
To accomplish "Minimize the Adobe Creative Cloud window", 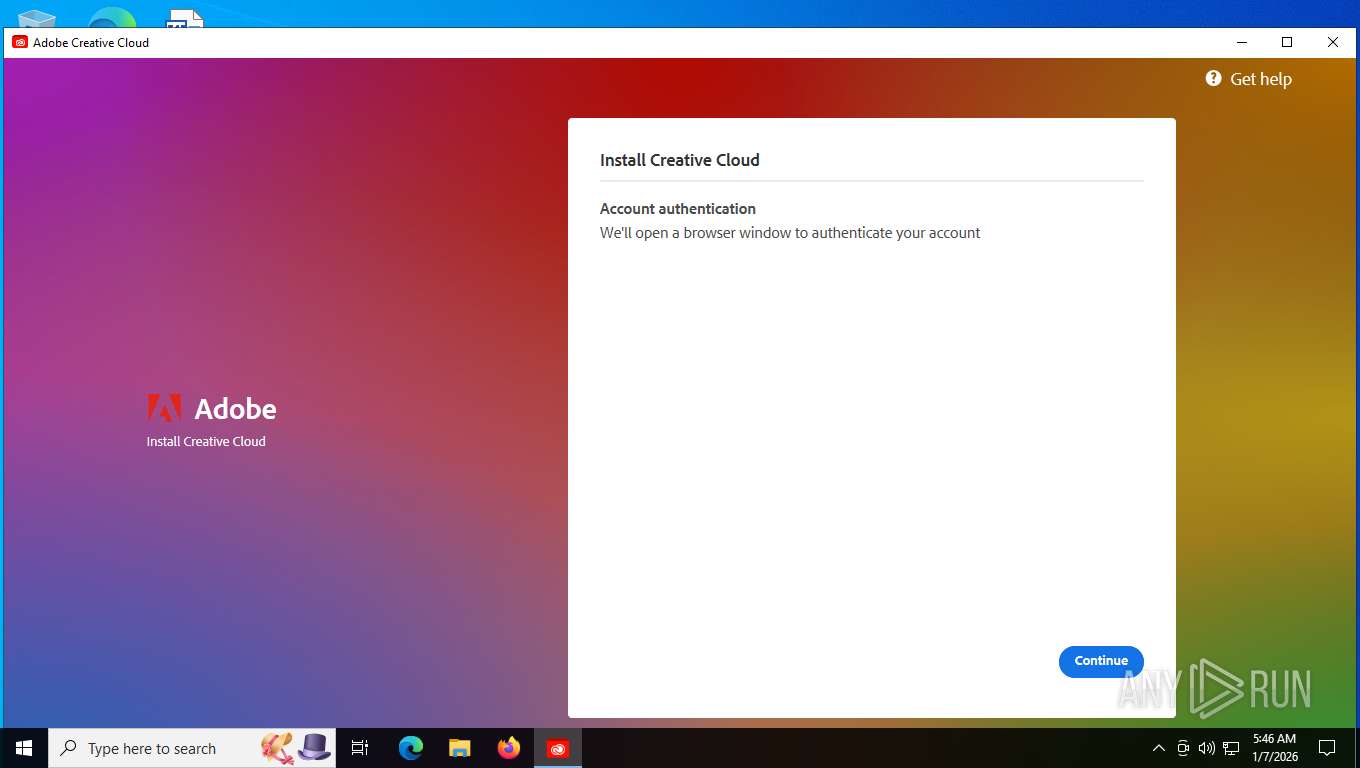I will click(1241, 42).
